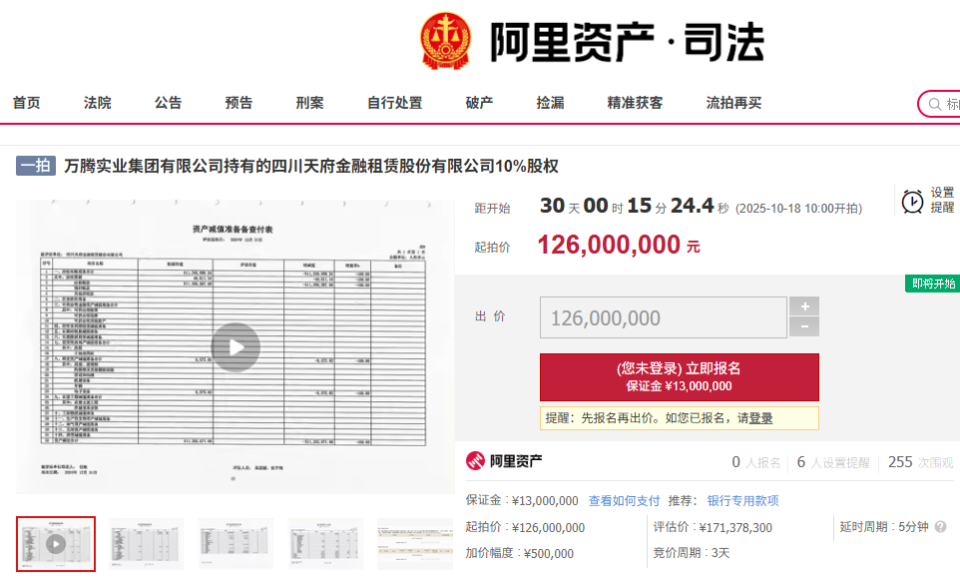The image size is (960, 582).
Task: Decrease the bid with the minus button
Action: [x=804, y=327]
